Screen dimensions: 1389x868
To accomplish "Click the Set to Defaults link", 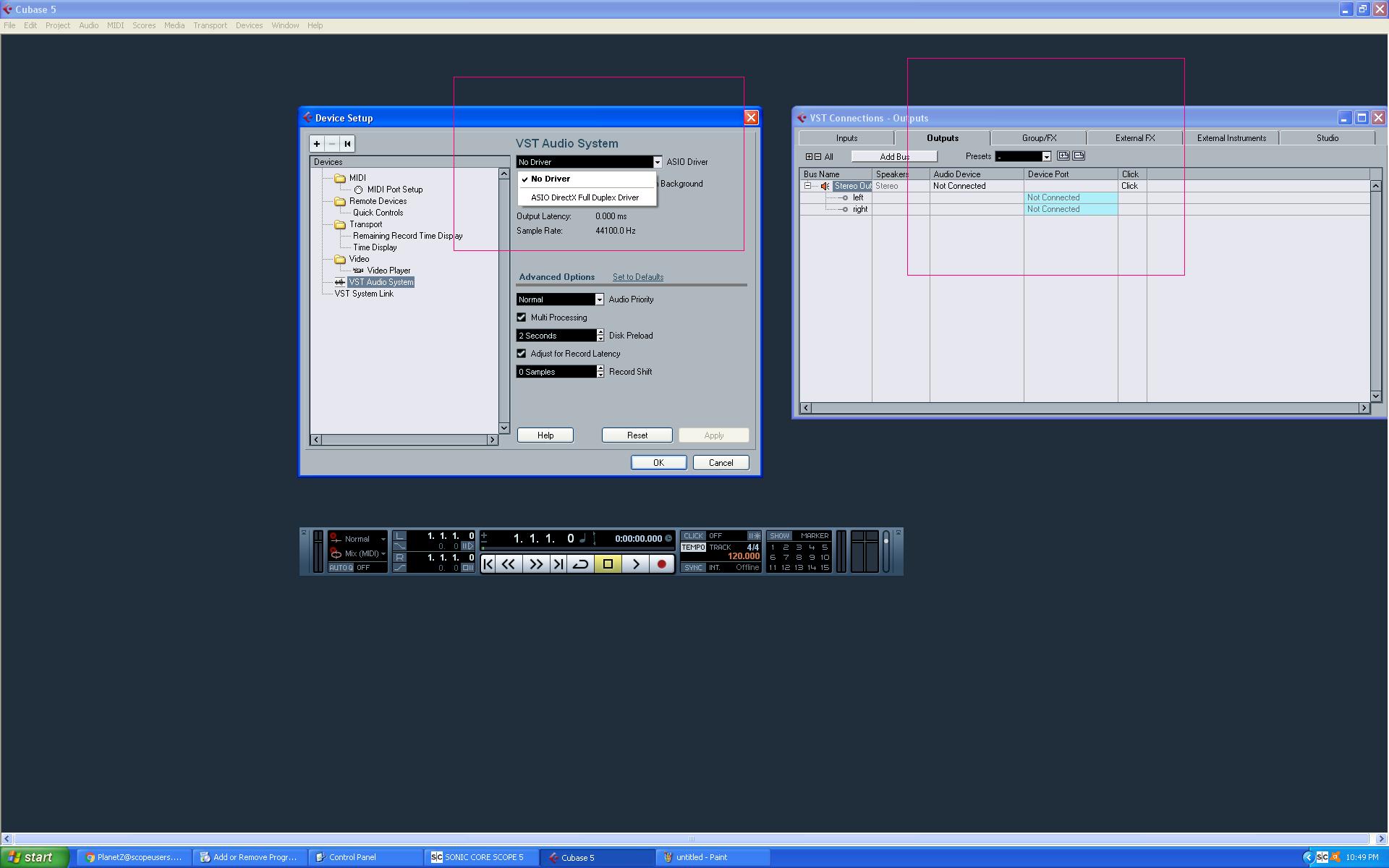I will pyautogui.click(x=637, y=277).
